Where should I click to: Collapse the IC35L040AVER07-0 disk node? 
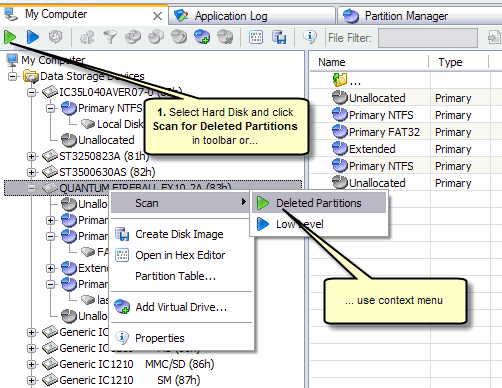click(31, 92)
